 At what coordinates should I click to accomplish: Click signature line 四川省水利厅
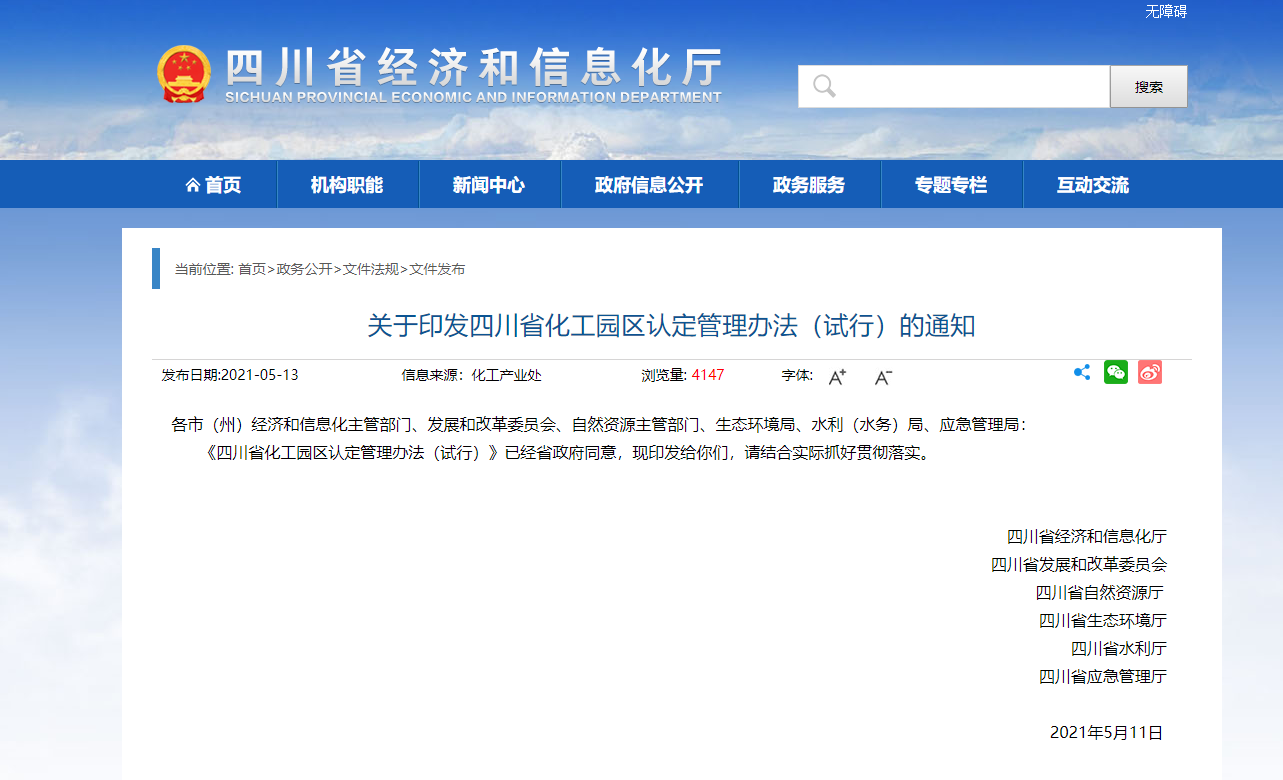tap(1119, 649)
